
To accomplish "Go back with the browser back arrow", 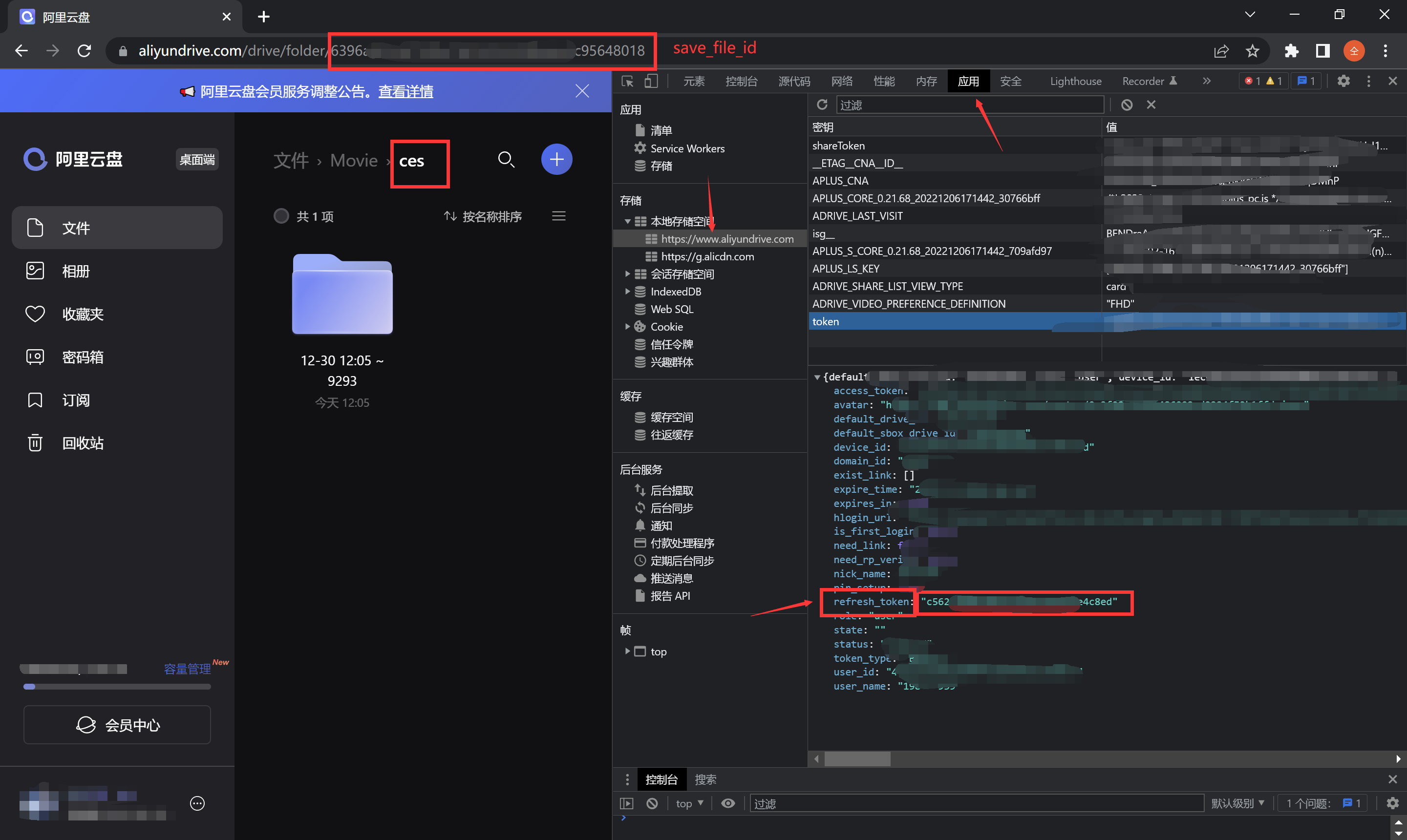I will point(21,51).
